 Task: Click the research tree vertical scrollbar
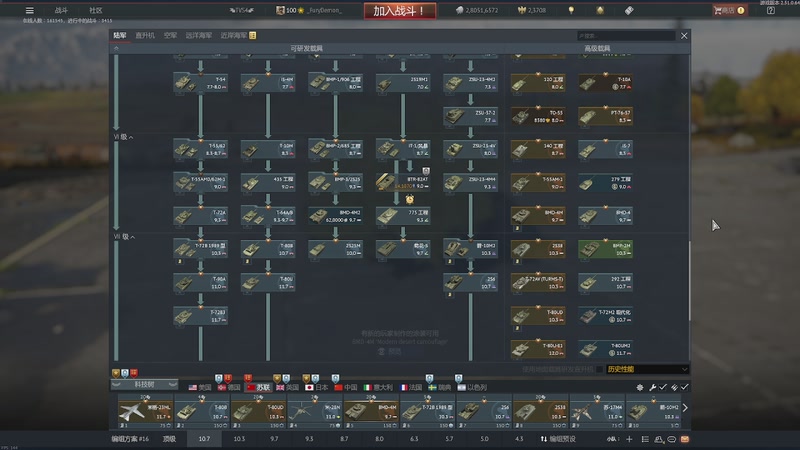[690, 280]
